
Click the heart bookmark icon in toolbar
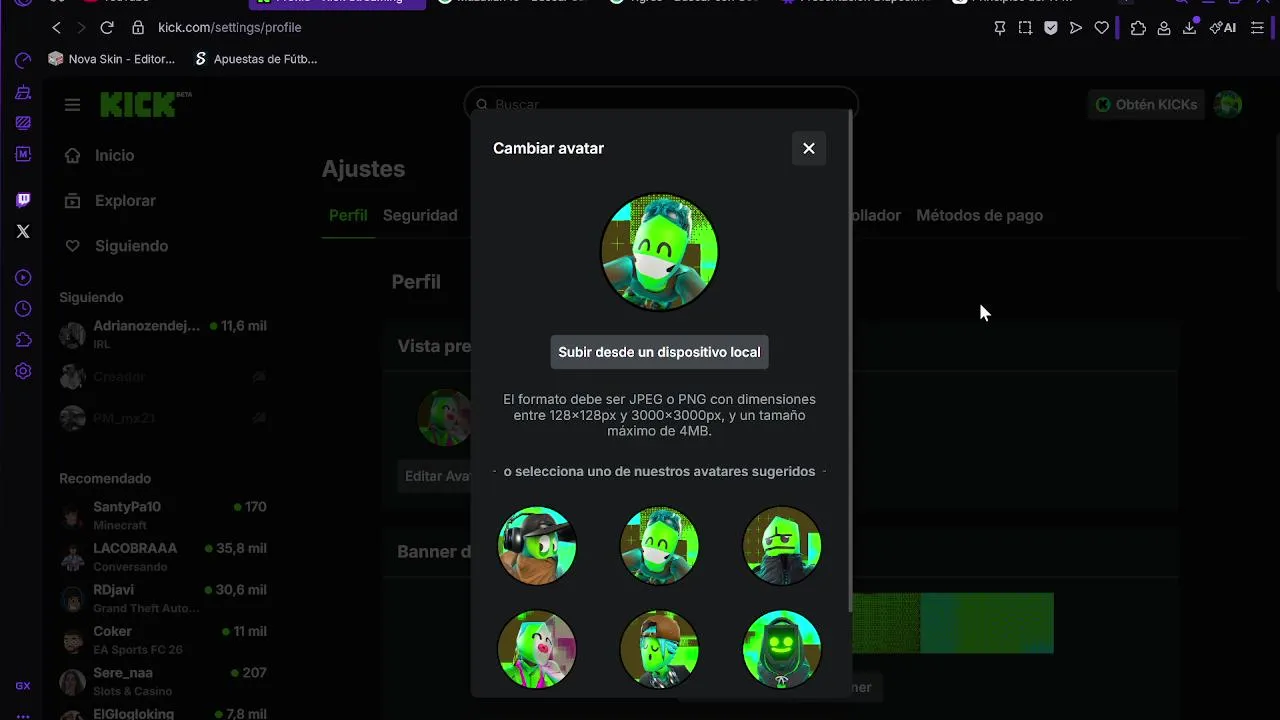click(1102, 28)
